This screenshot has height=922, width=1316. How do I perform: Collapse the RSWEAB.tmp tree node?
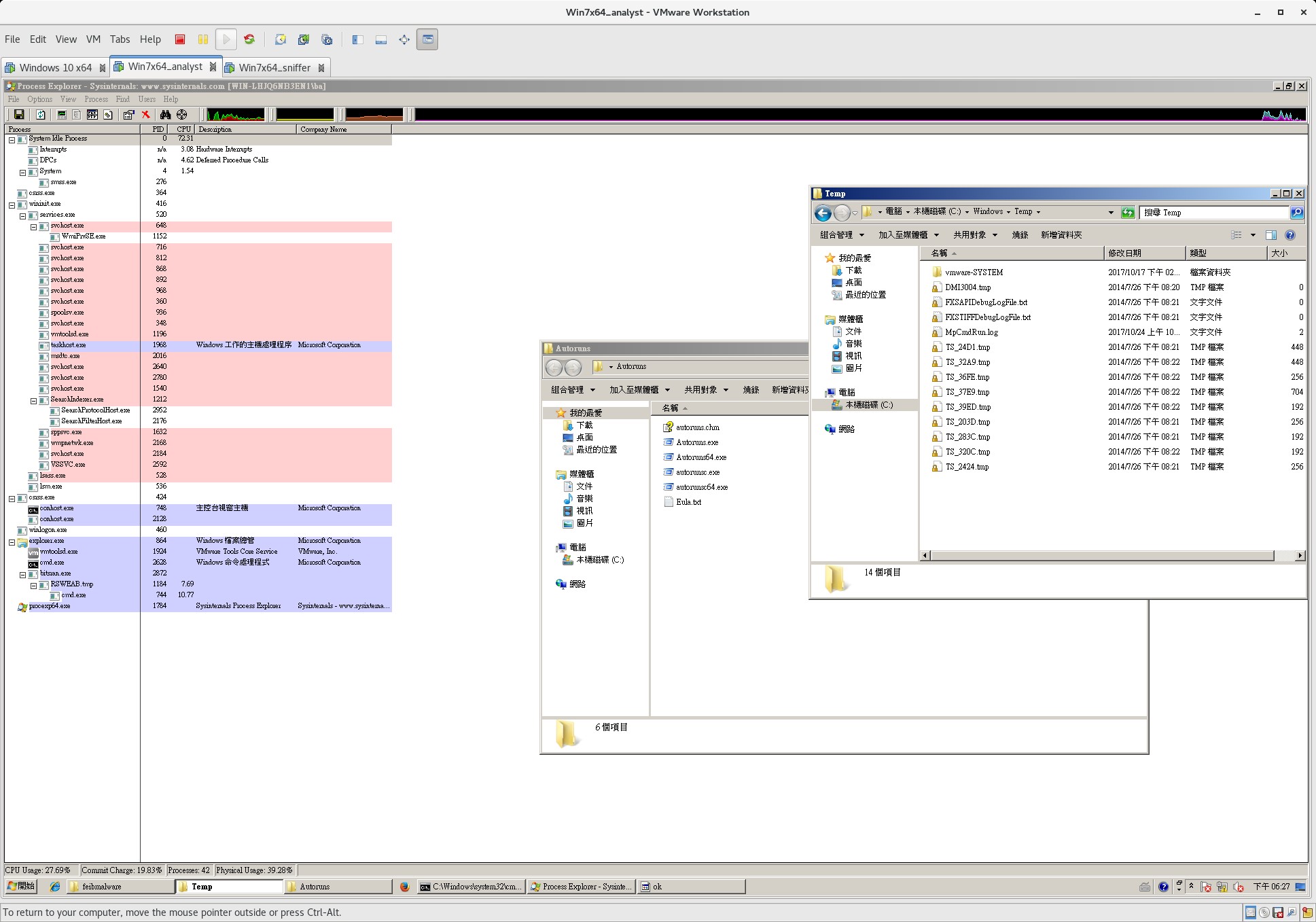33,585
